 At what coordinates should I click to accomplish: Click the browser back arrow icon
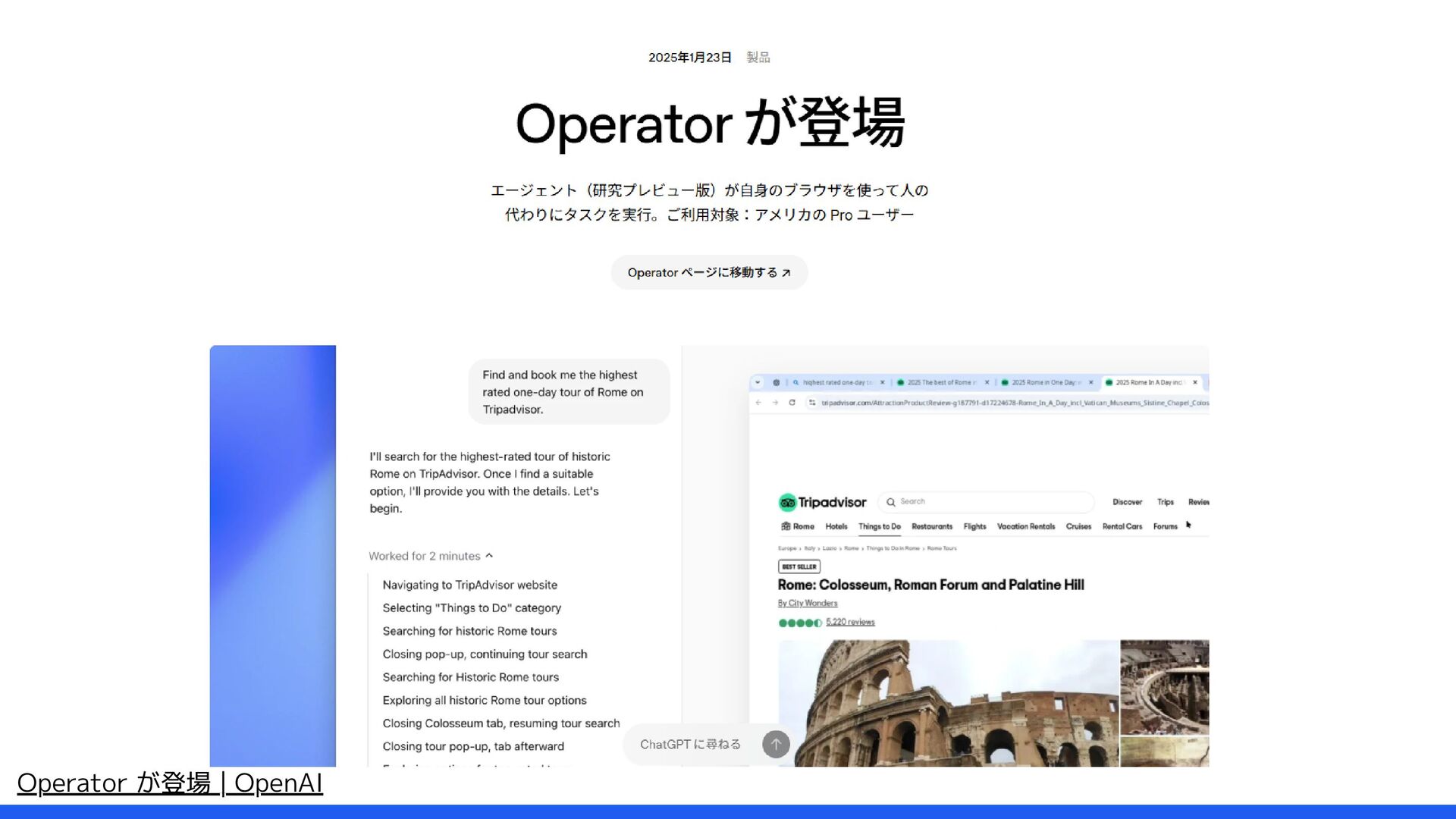click(758, 403)
